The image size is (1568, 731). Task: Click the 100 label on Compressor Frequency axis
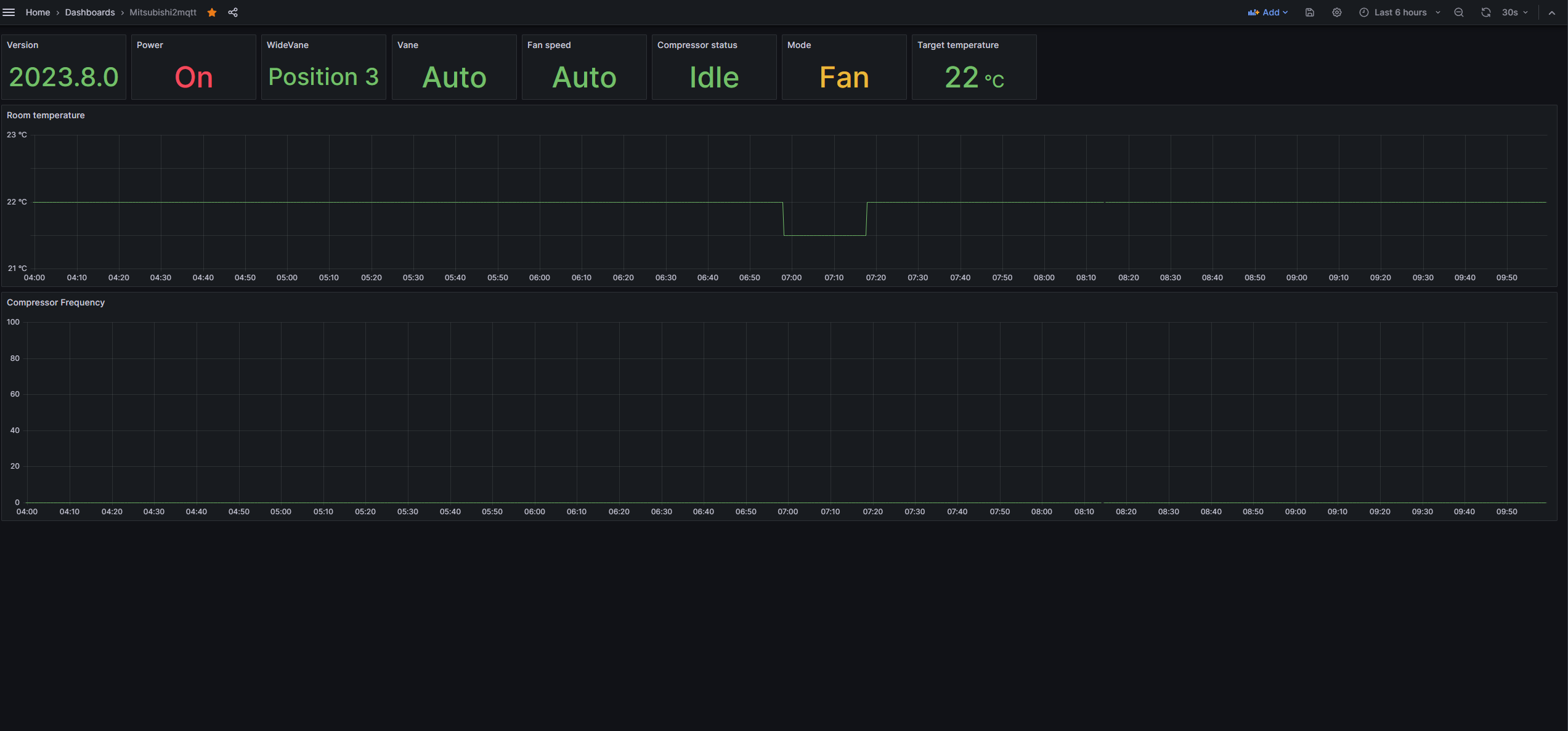click(13, 322)
